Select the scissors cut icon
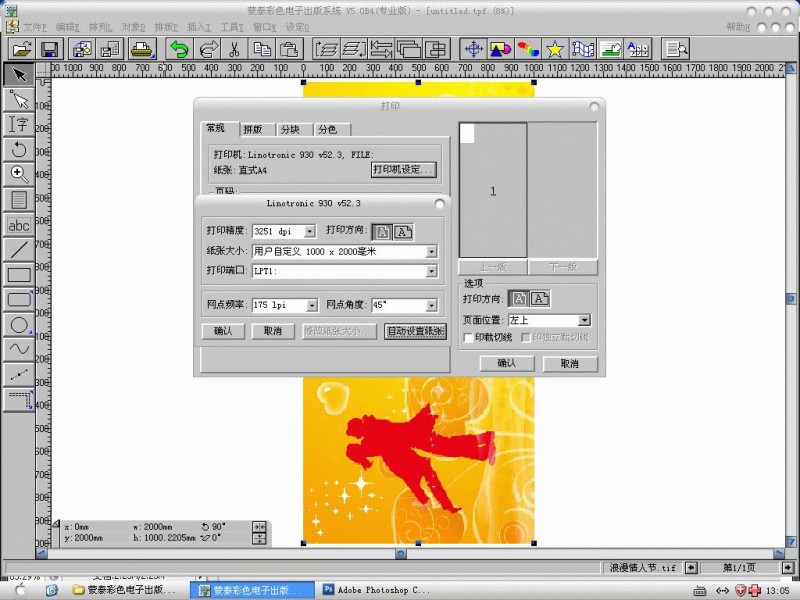 point(233,48)
